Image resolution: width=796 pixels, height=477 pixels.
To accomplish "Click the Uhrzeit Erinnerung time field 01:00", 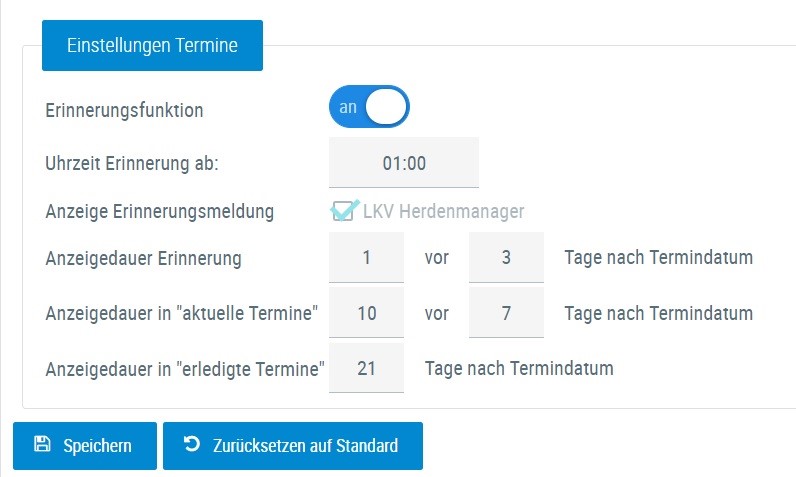I will pos(404,162).
